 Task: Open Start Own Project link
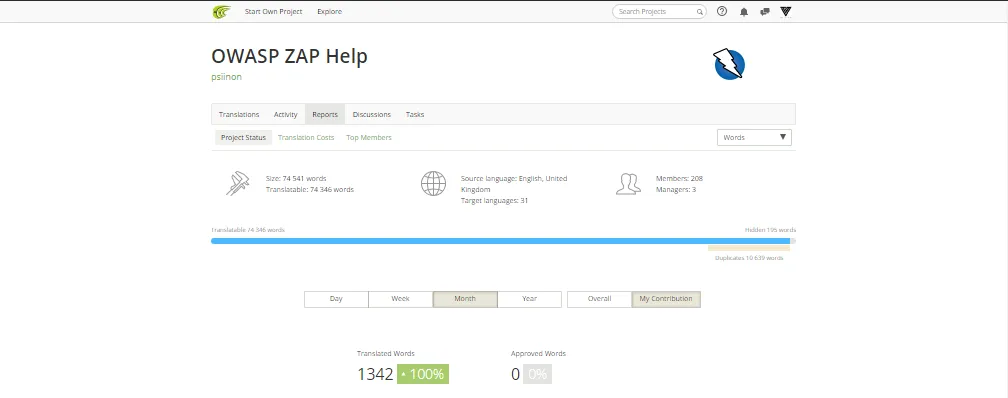pos(273,12)
